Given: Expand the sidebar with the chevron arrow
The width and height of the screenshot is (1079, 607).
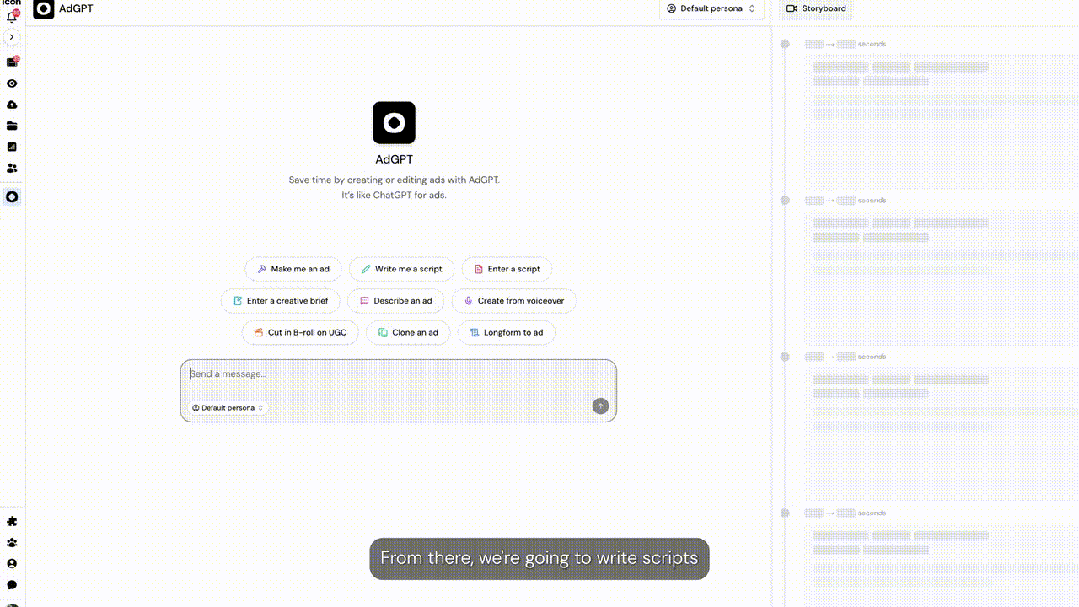Looking at the screenshot, I should (x=12, y=37).
